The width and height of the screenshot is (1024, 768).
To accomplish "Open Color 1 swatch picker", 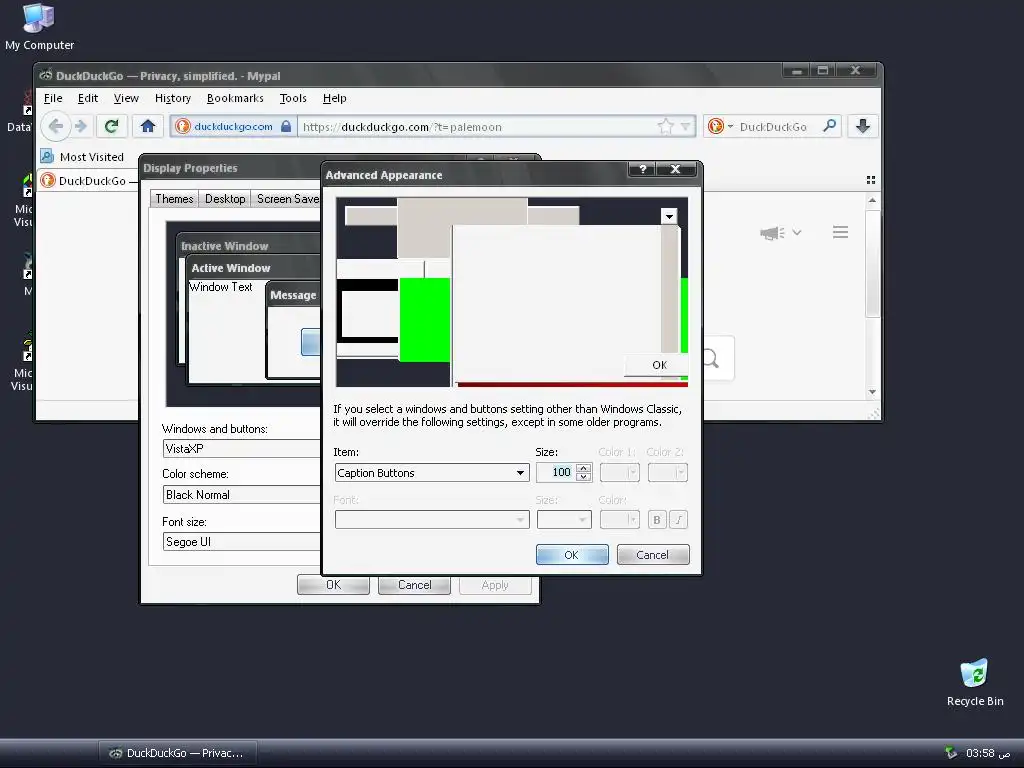I will 619,473.
